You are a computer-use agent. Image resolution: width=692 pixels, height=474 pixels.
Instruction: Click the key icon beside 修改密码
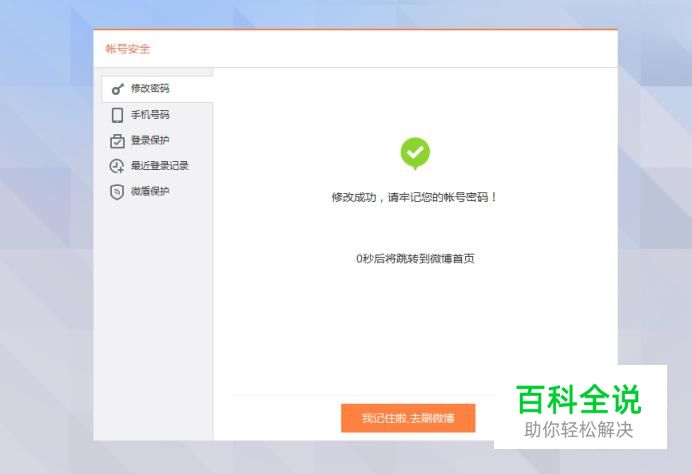[x=117, y=89]
